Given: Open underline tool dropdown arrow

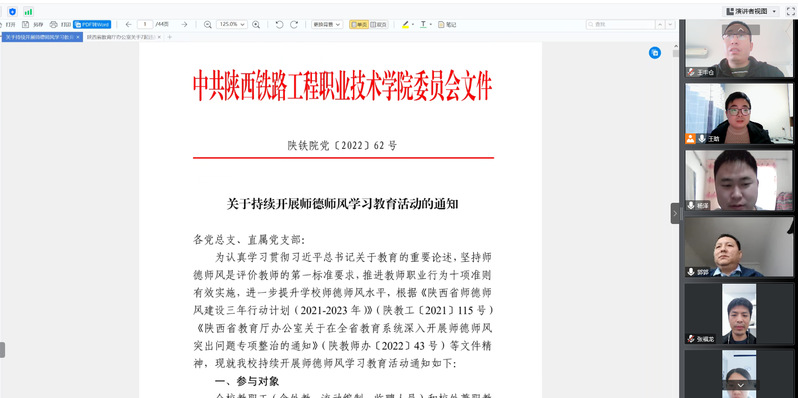Looking at the screenshot, I should coord(431,24).
